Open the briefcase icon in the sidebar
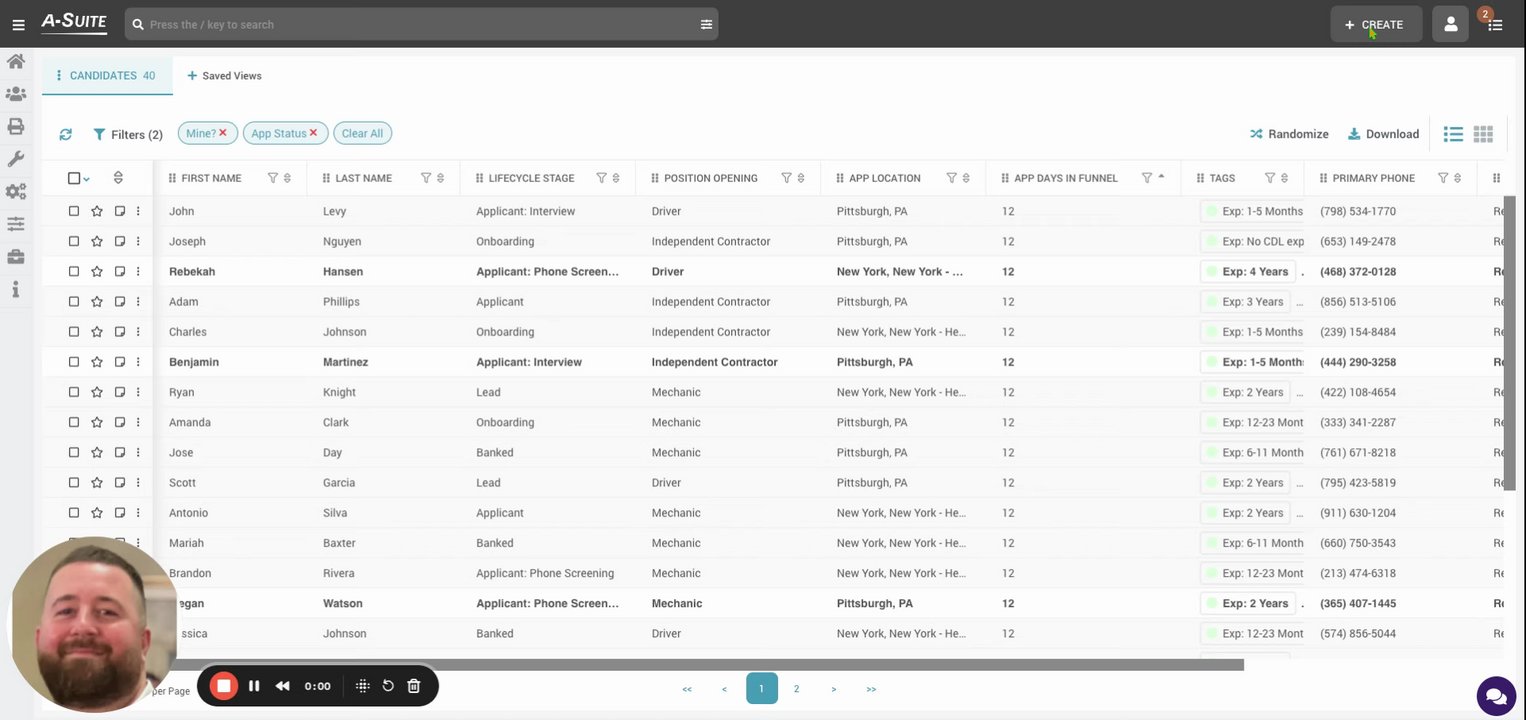The height and width of the screenshot is (720, 1526). 15,256
